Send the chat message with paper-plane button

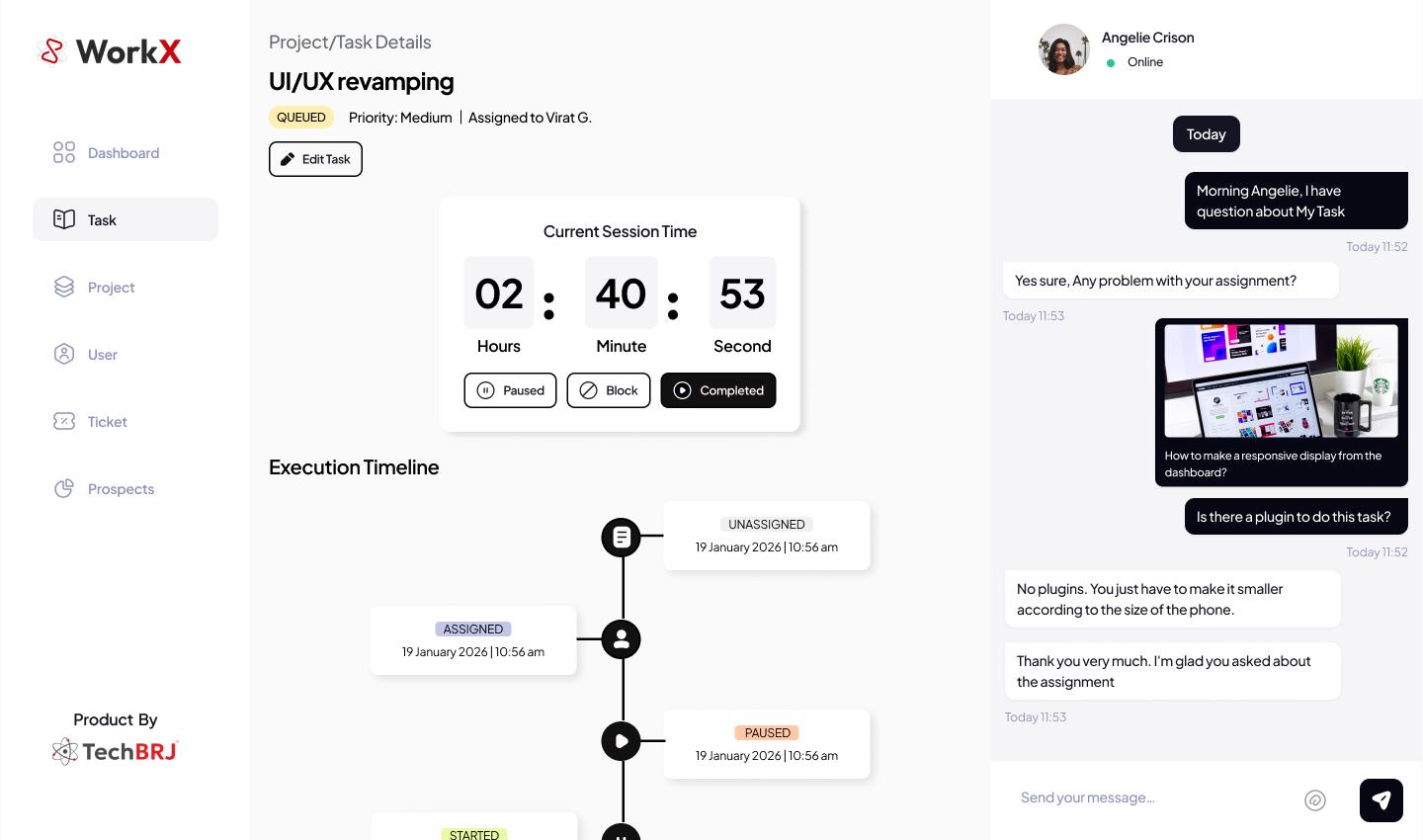(1381, 800)
